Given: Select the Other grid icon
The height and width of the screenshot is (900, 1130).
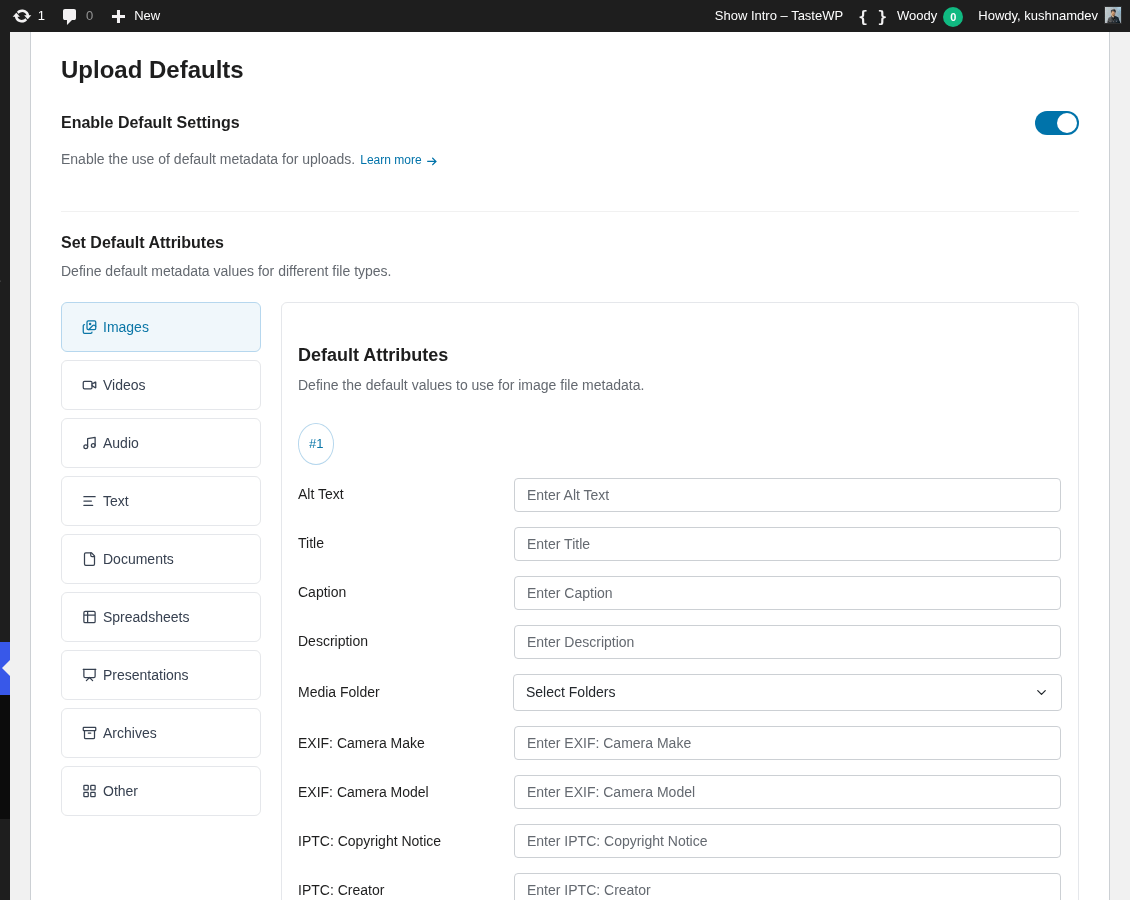Looking at the screenshot, I should [89, 791].
